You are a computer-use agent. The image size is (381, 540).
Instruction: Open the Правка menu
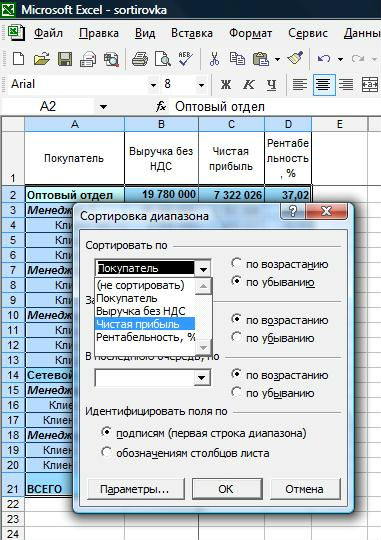point(99,33)
